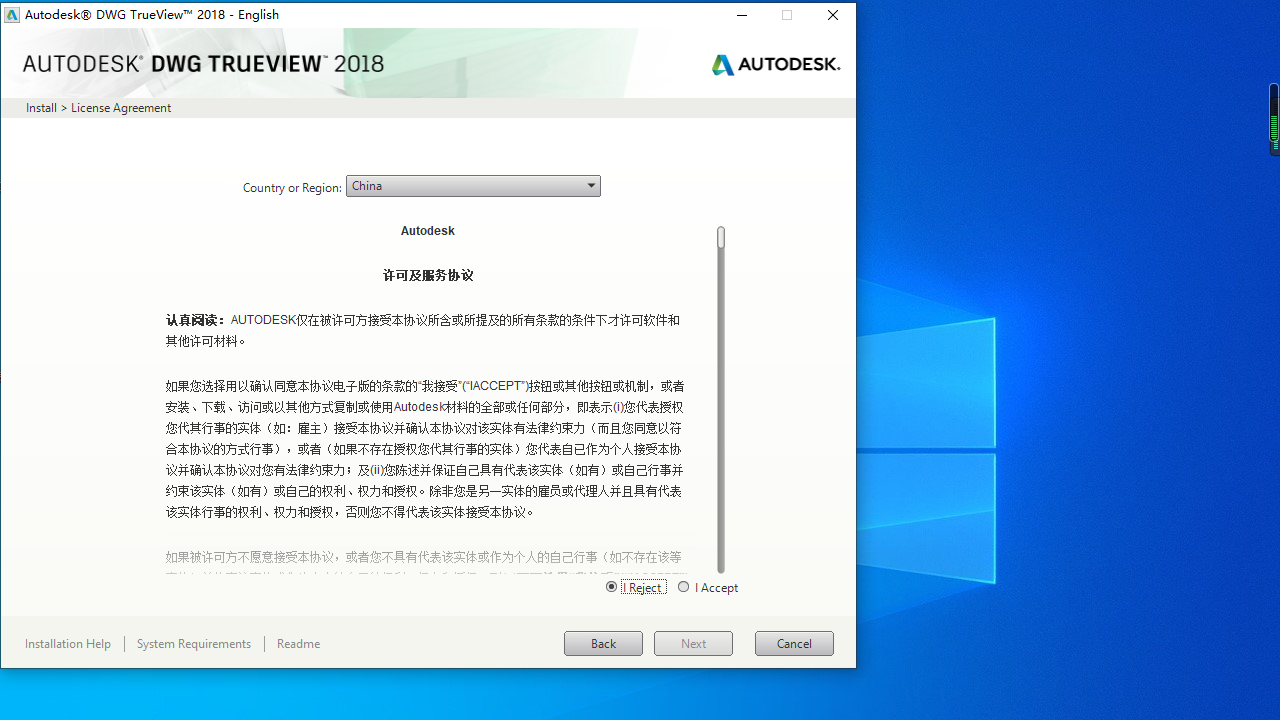Click the dropdown arrow next to China

pos(591,186)
